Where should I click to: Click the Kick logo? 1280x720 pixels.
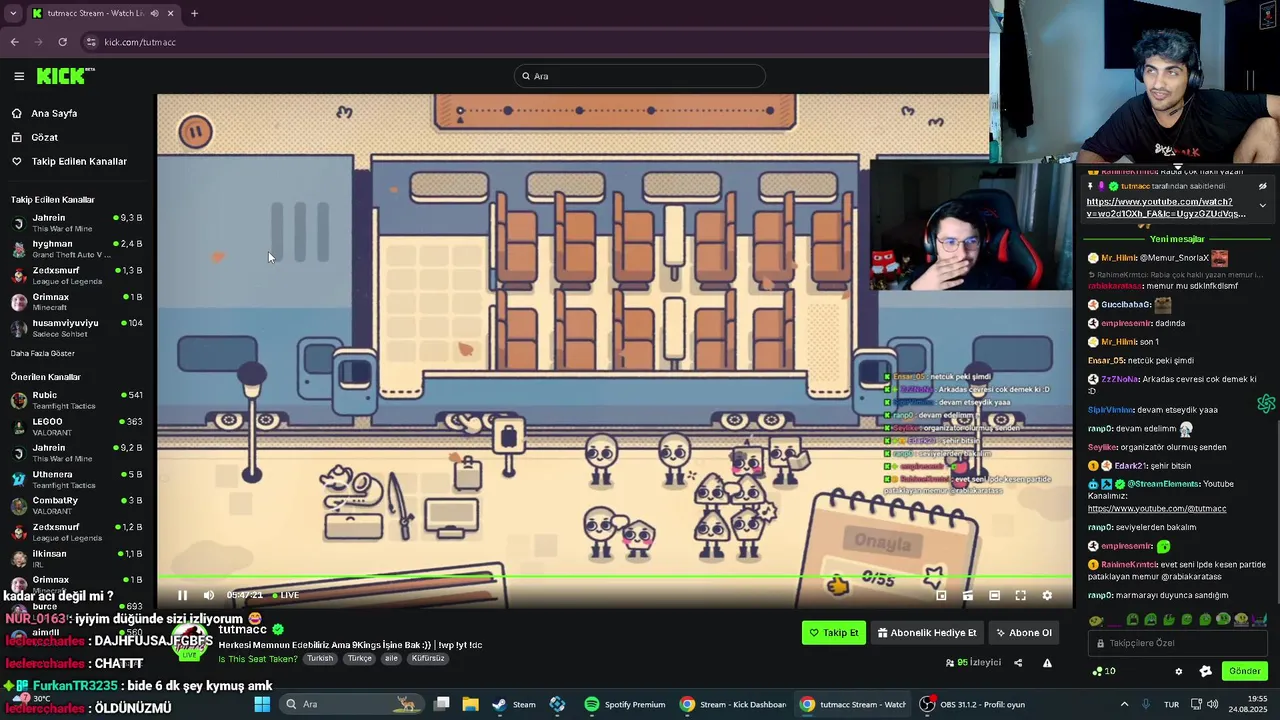[x=65, y=76]
